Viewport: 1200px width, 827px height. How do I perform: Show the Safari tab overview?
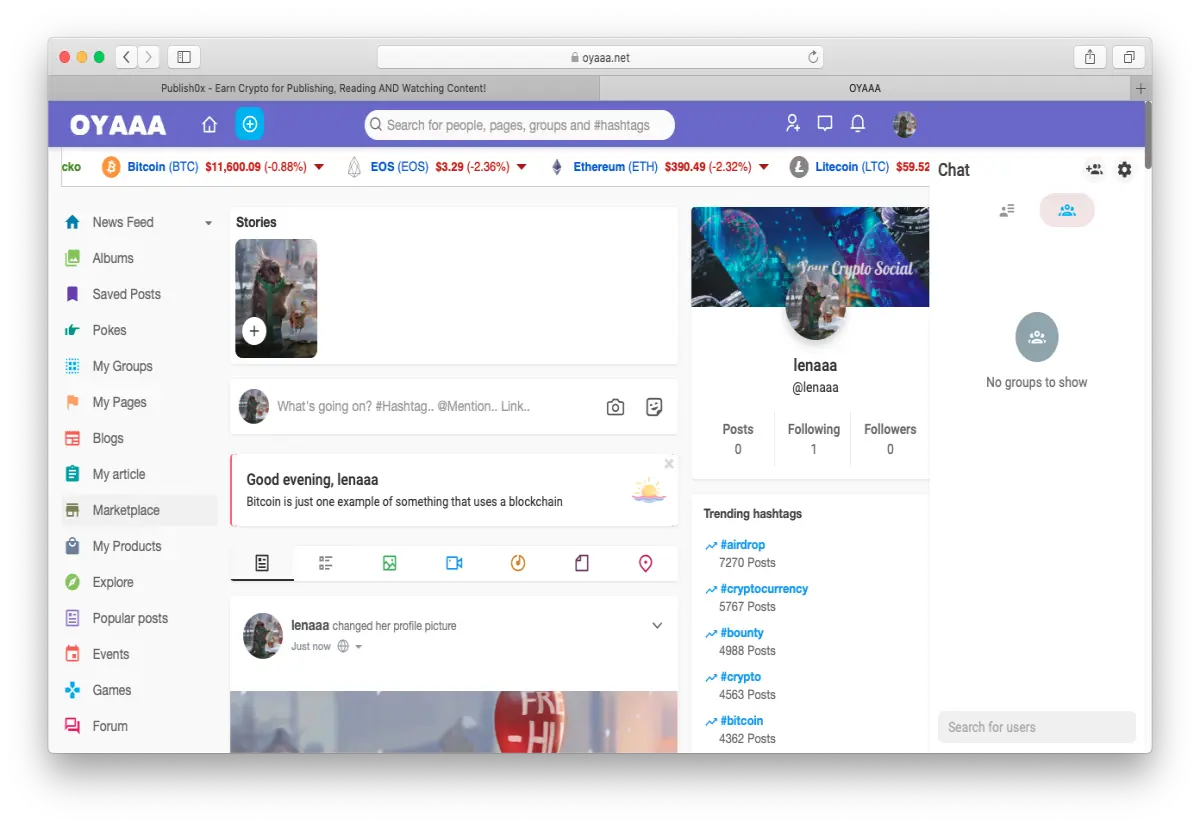click(x=1128, y=57)
